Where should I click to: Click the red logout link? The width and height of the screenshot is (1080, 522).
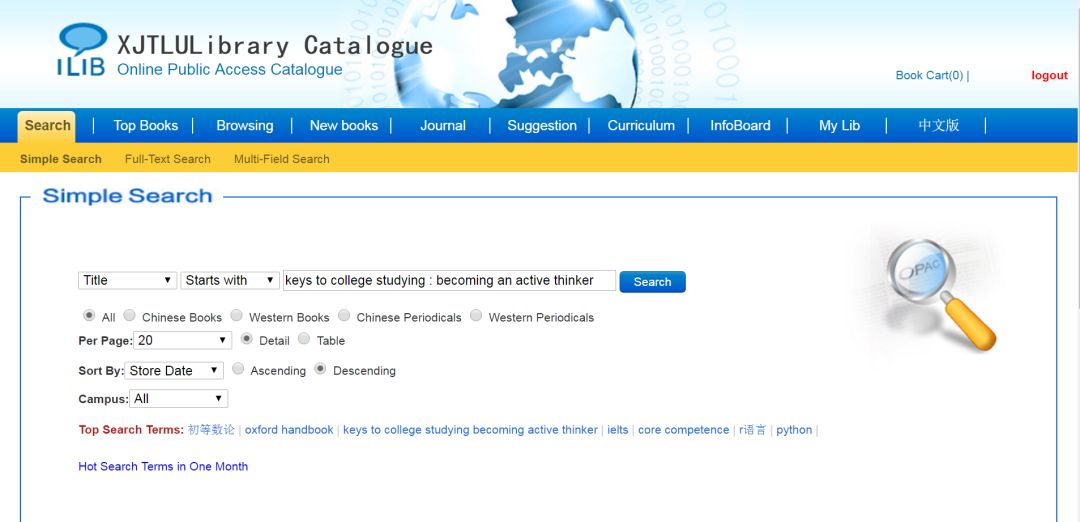(1049, 76)
